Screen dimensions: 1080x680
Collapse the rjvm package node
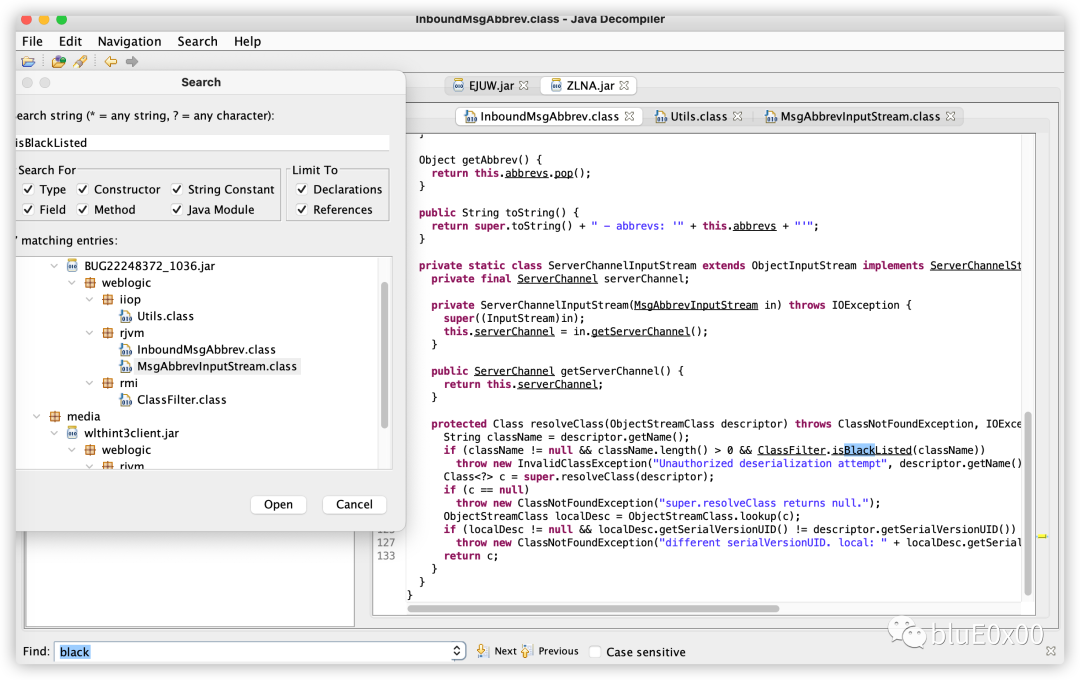pyautogui.click(x=90, y=333)
